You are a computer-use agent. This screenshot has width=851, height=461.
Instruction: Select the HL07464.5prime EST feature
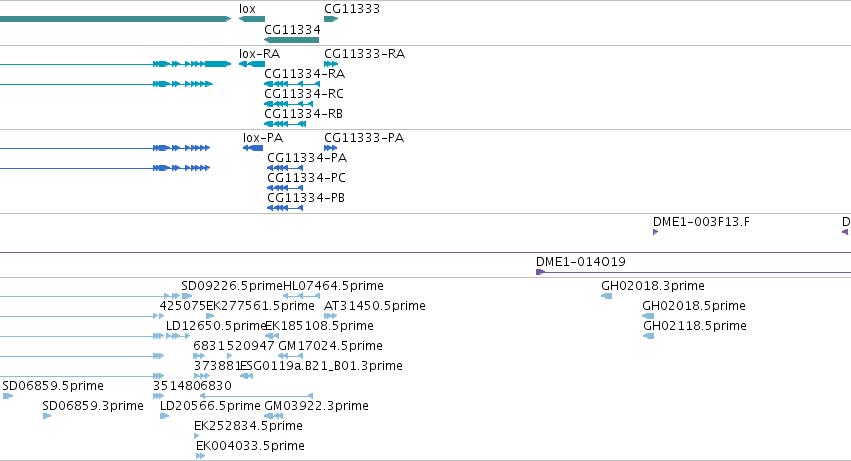point(302,296)
